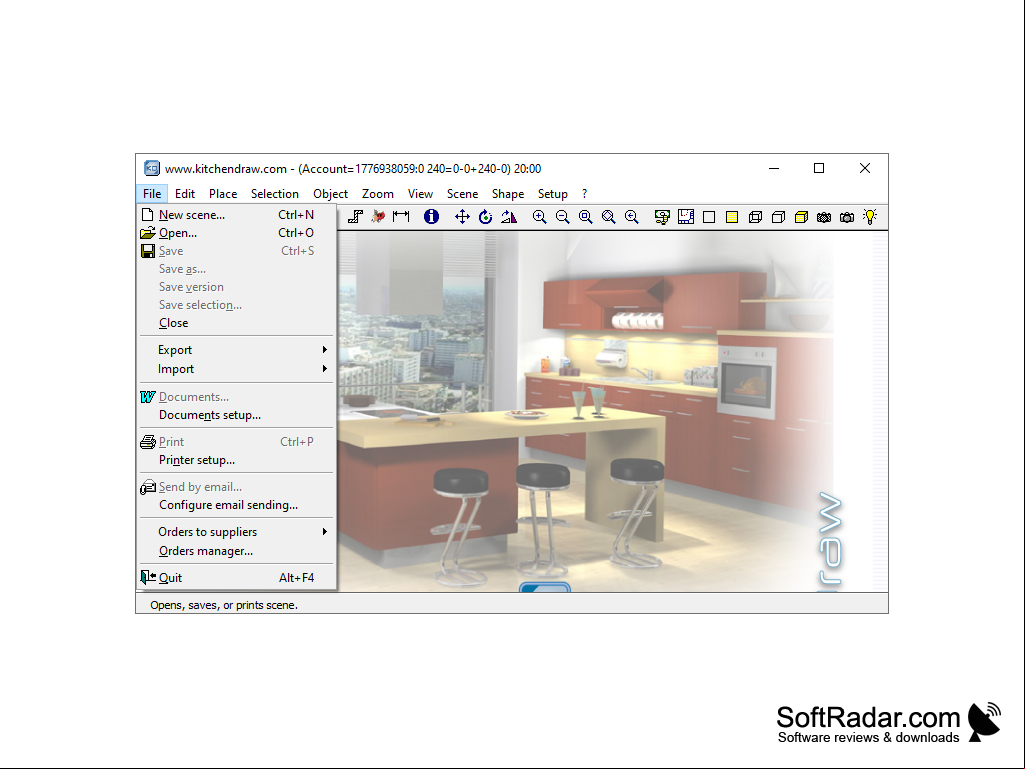Choose Open... from File menu
Viewport: 1025px width, 769px height.
pos(237,233)
